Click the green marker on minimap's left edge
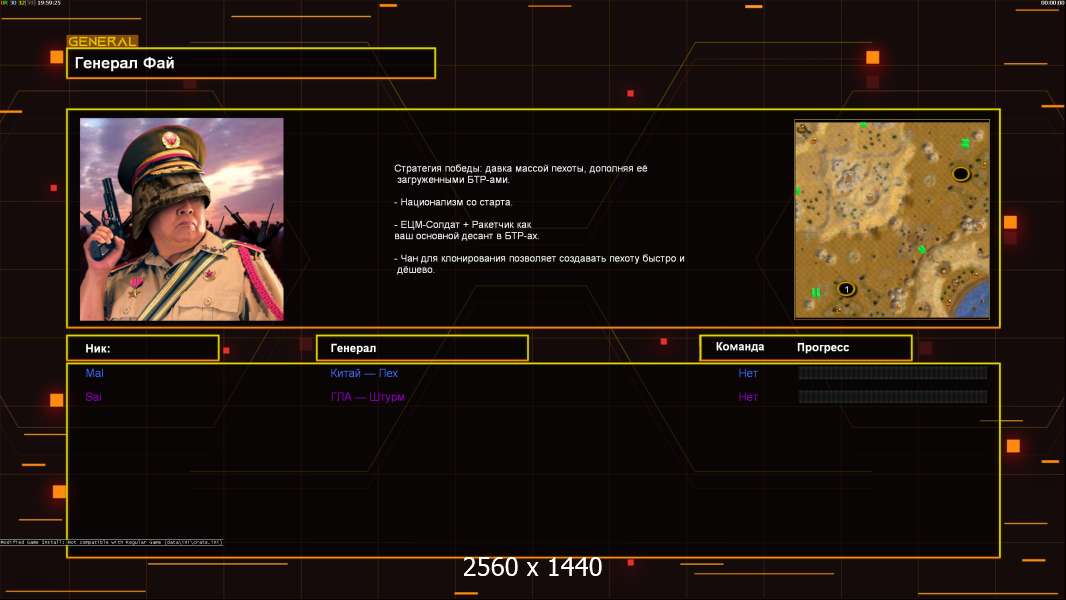This screenshot has height=600, width=1066. (x=798, y=190)
